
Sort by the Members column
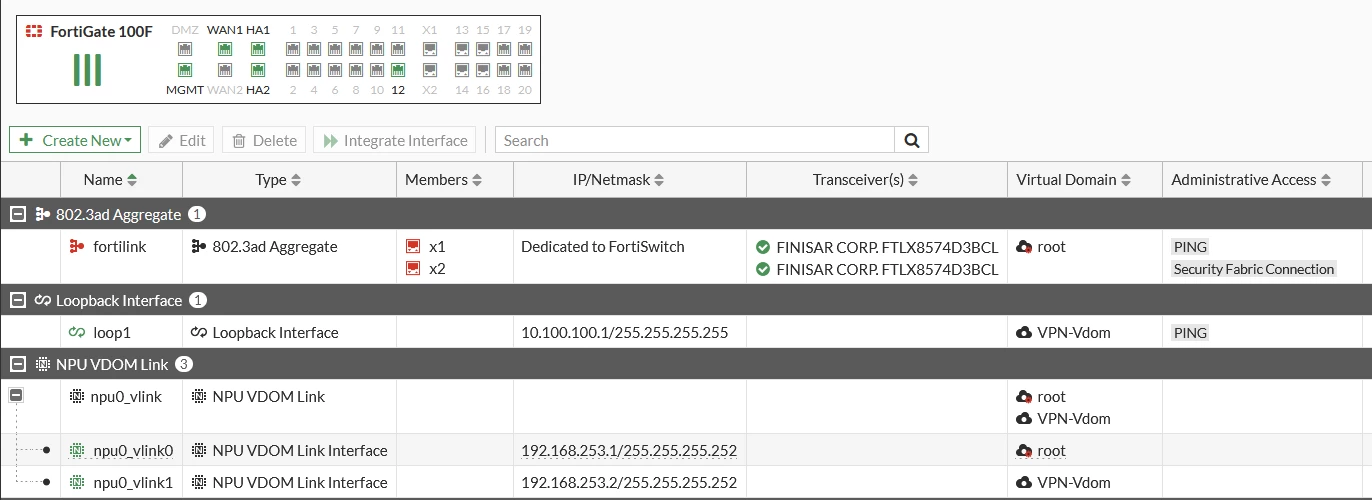point(444,180)
